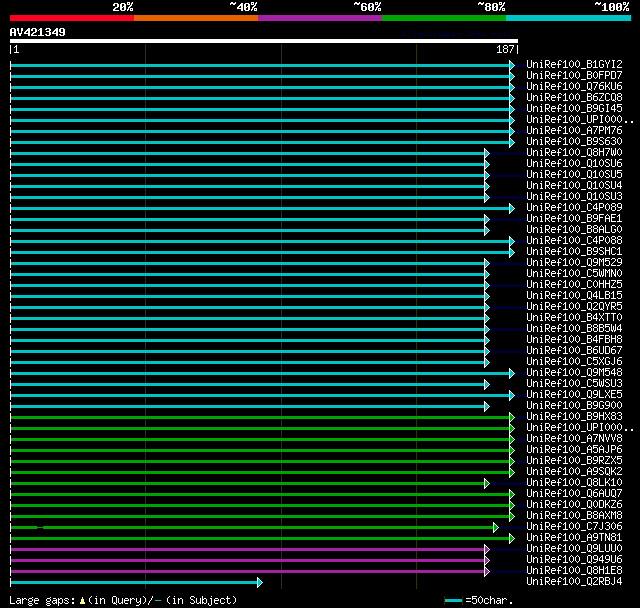Click the UniRef100_Q9LXE5 label
Screen dimensions: 640x608
point(574,395)
